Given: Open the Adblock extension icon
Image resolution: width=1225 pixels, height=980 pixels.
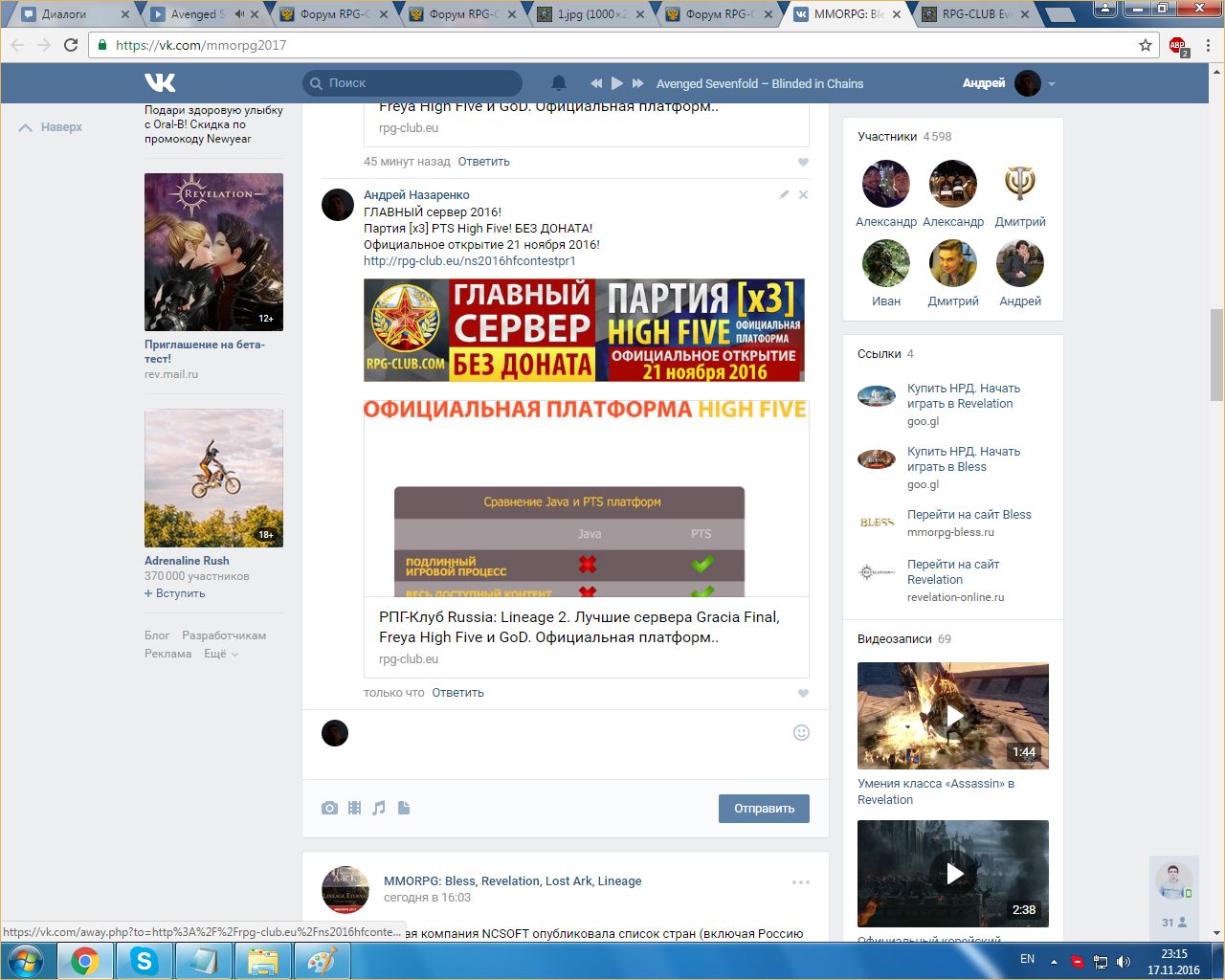Looking at the screenshot, I should coord(1178,45).
